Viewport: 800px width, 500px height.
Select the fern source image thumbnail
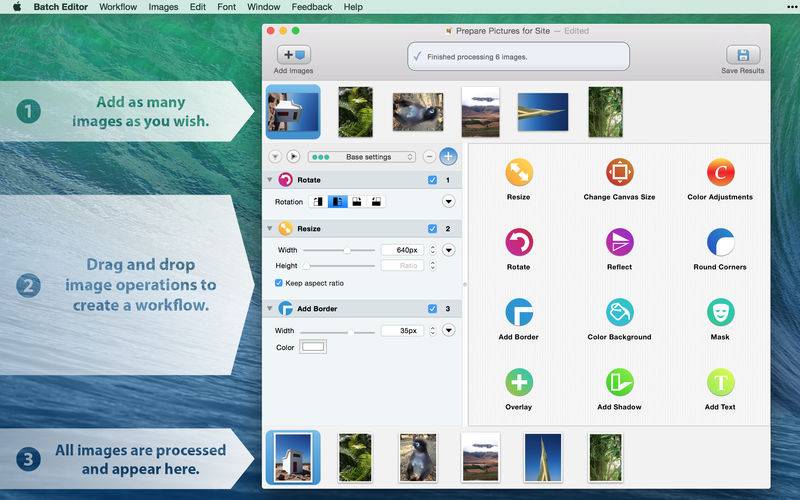(356, 112)
